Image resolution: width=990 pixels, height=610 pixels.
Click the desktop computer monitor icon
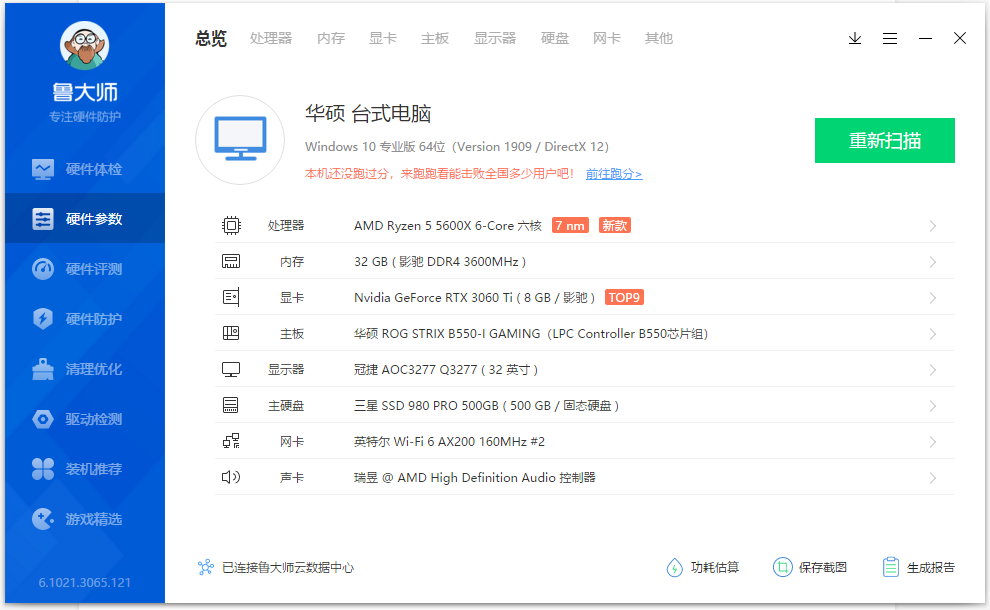tap(240, 140)
